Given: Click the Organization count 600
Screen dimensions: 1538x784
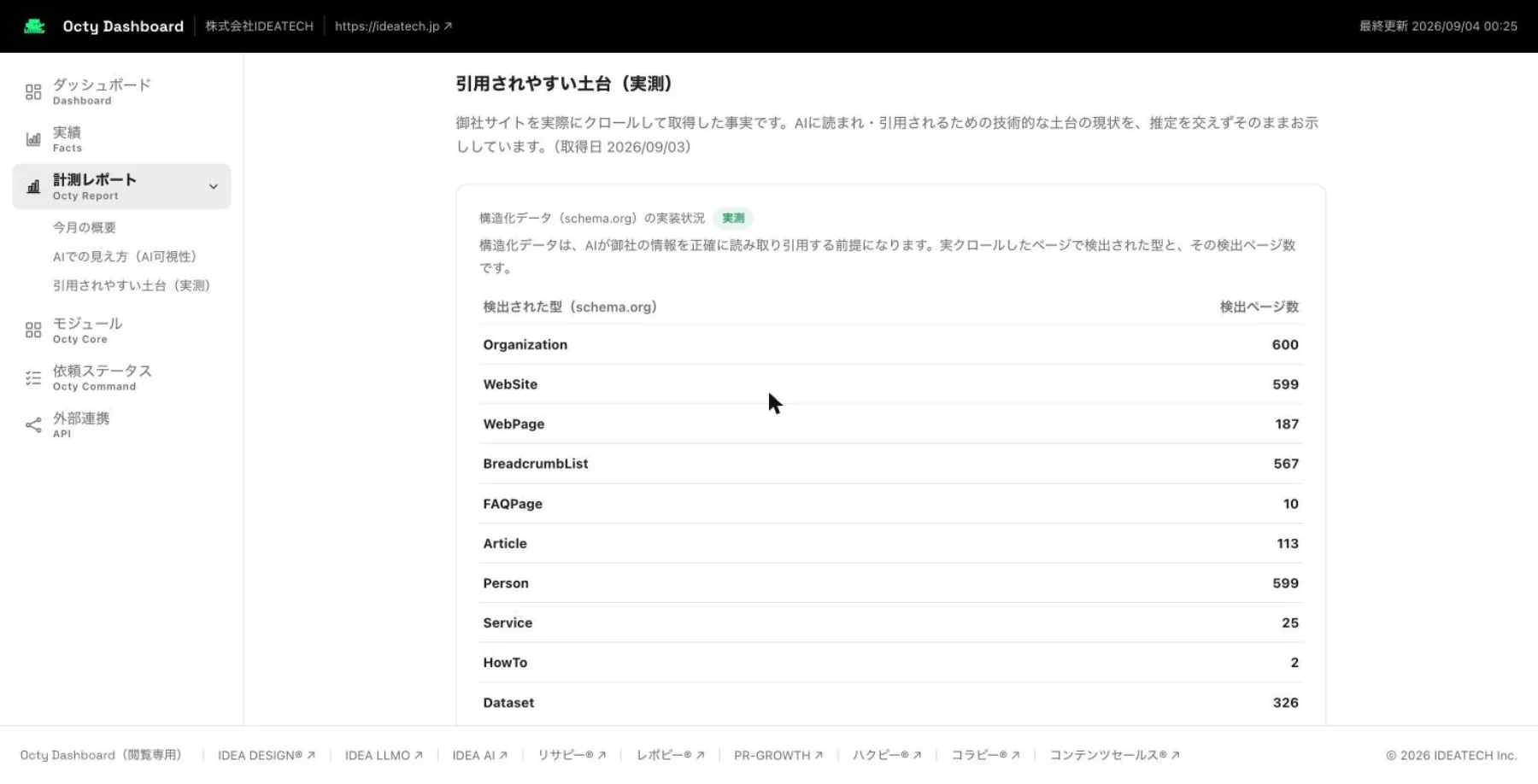Looking at the screenshot, I should (1285, 344).
